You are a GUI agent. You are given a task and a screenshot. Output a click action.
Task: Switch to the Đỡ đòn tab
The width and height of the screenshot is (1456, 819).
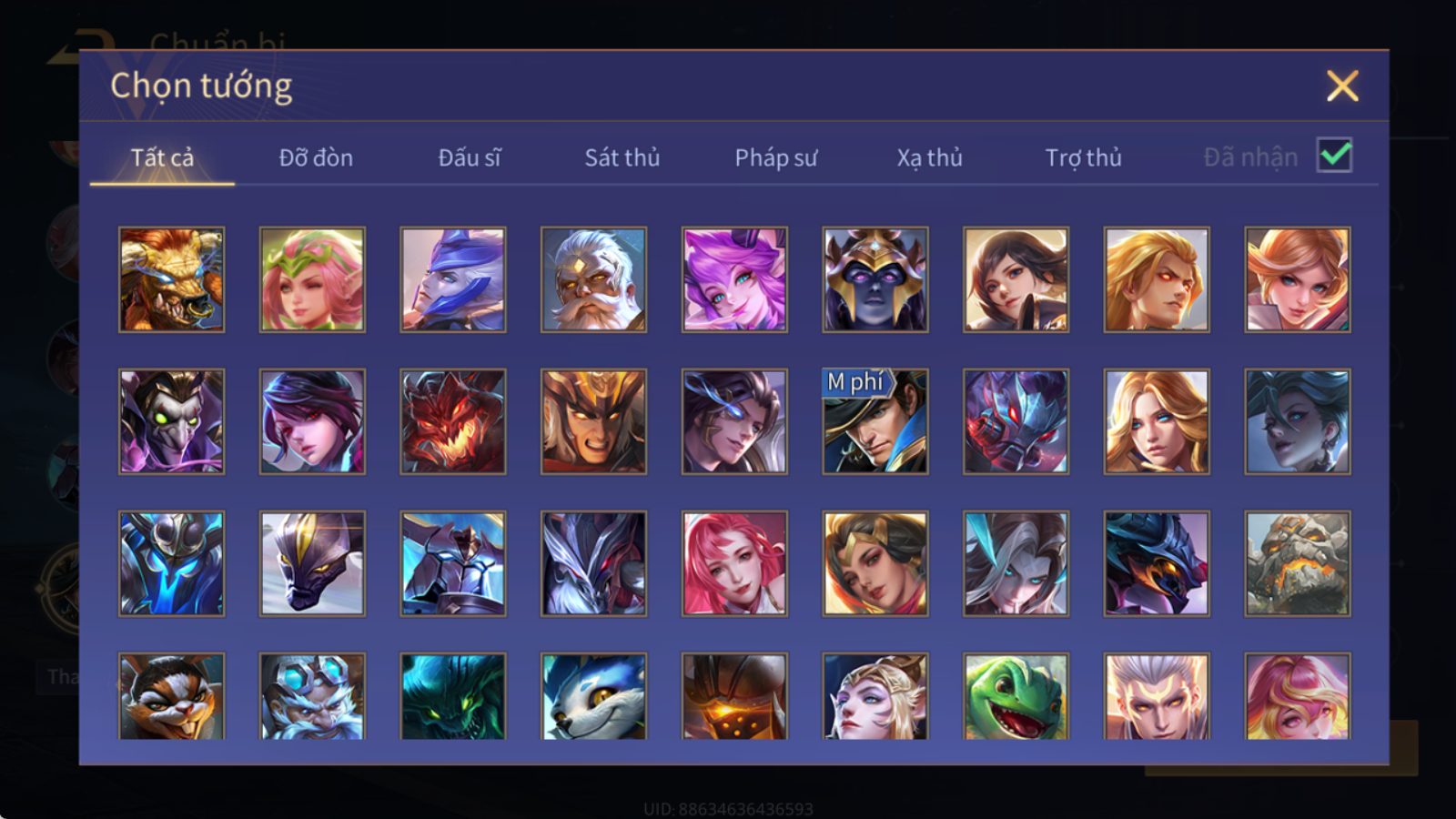[316, 158]
